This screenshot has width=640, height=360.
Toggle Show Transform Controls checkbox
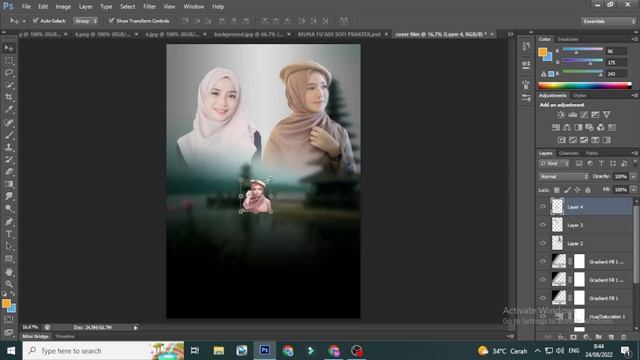(x=111, y=20)
